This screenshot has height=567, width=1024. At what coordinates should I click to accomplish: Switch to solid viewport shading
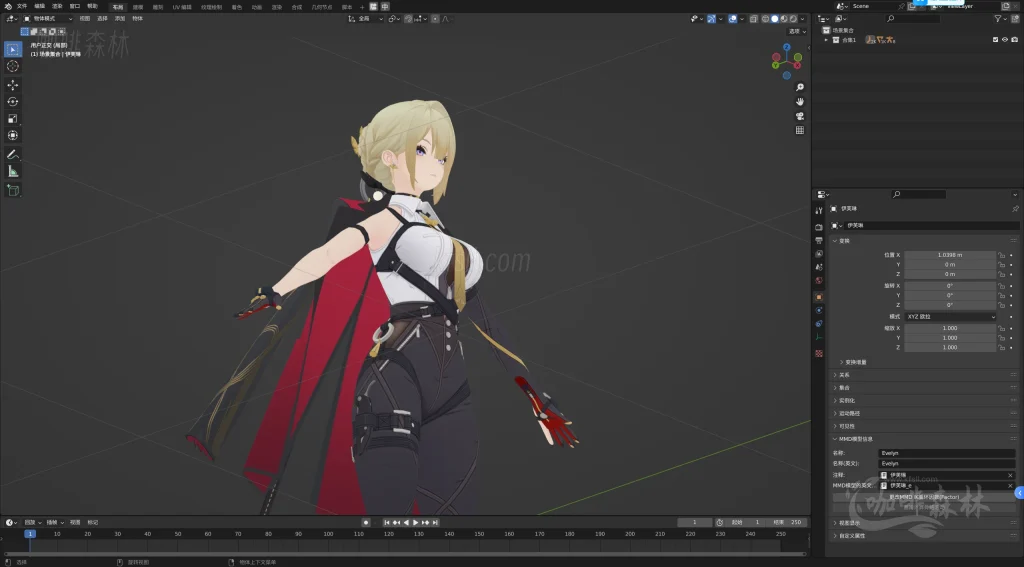(x=775, y=19)
